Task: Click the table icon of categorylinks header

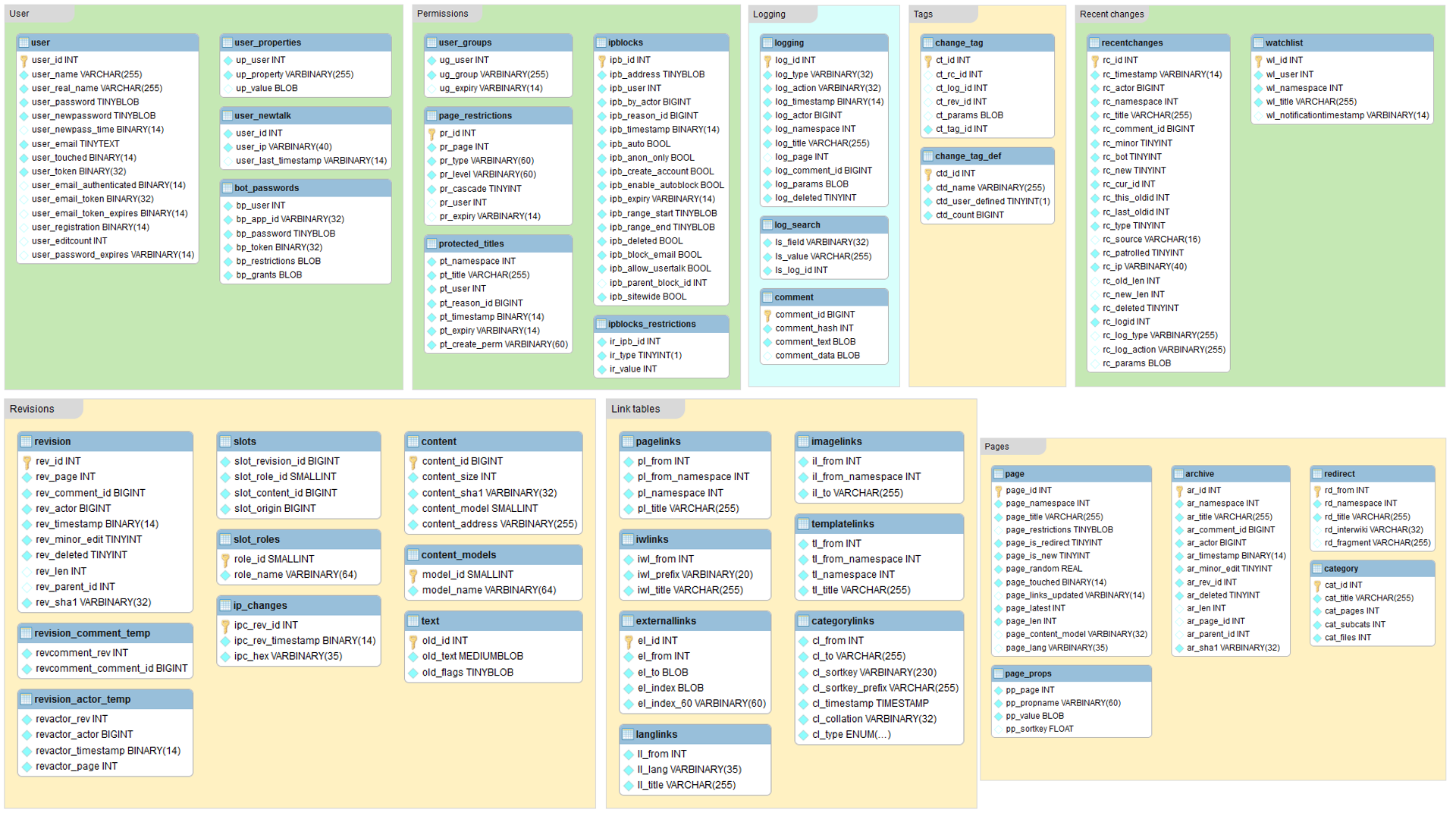Action: pyautogui.click(x=803, y=621)
